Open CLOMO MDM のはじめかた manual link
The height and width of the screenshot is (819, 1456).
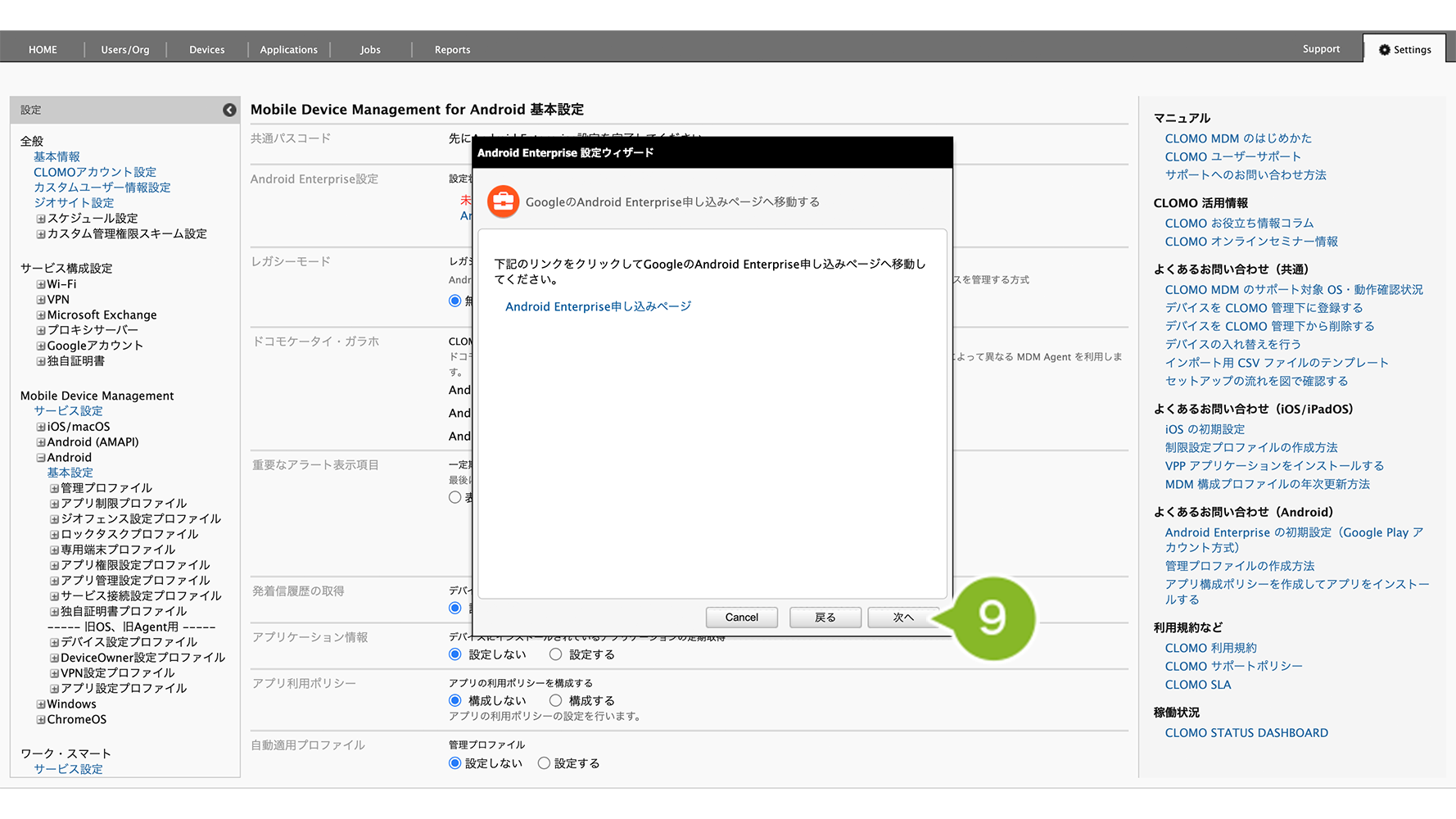(x=1238, y=138)
